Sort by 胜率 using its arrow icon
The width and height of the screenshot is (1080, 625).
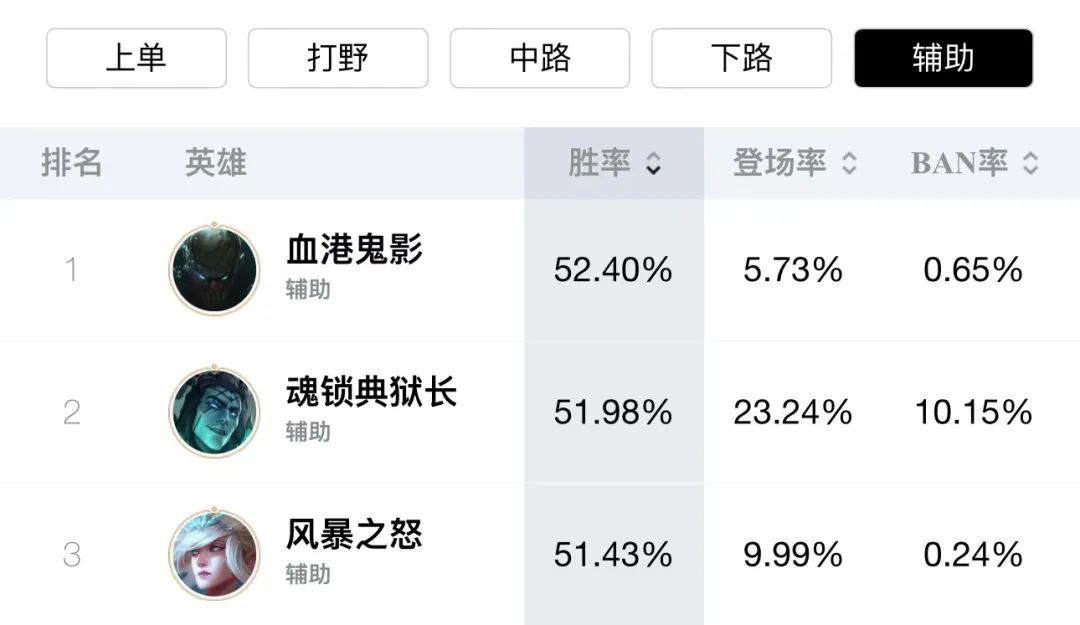coord(653,163)
